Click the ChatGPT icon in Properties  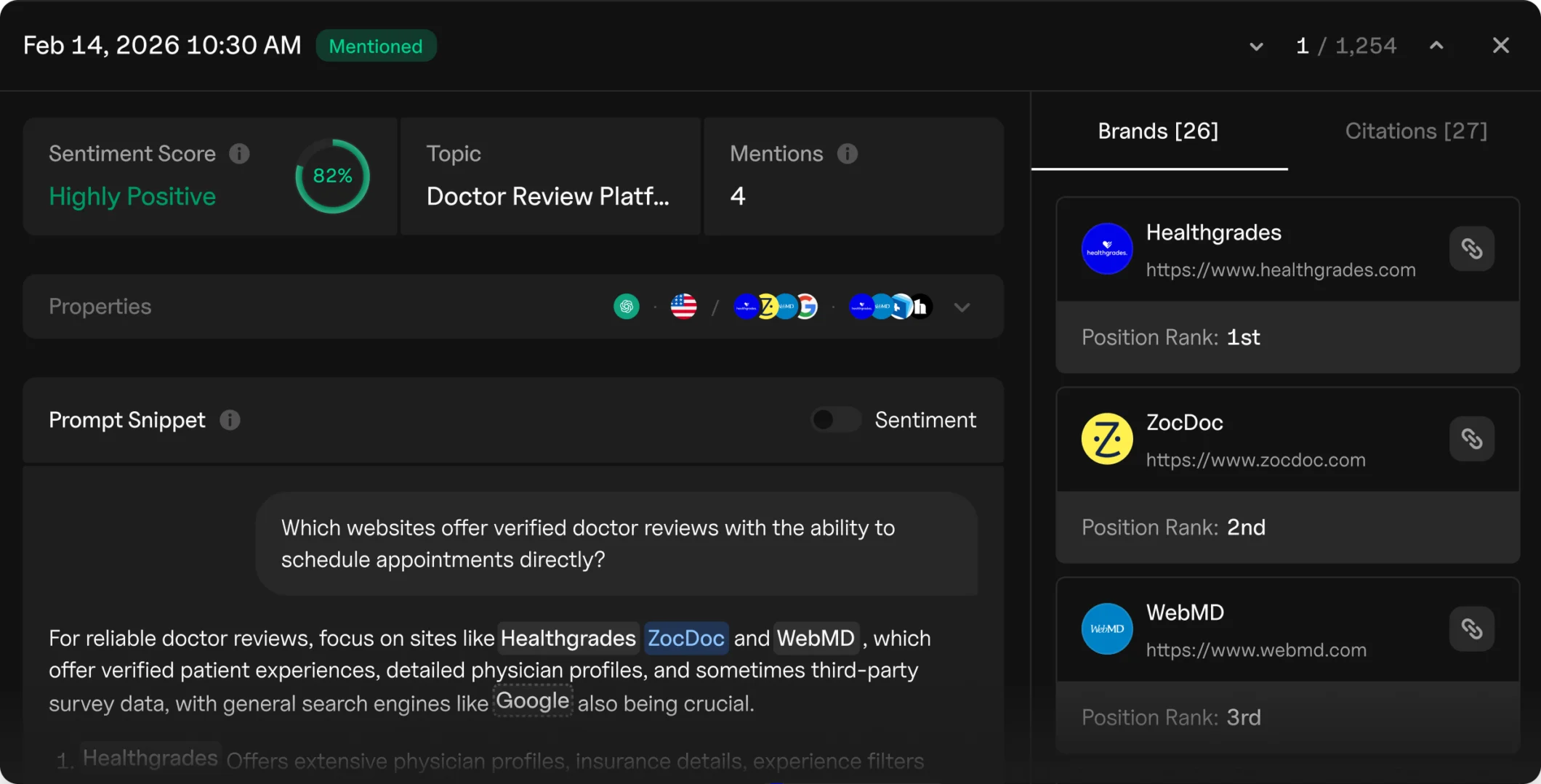(x=626, y=307)
